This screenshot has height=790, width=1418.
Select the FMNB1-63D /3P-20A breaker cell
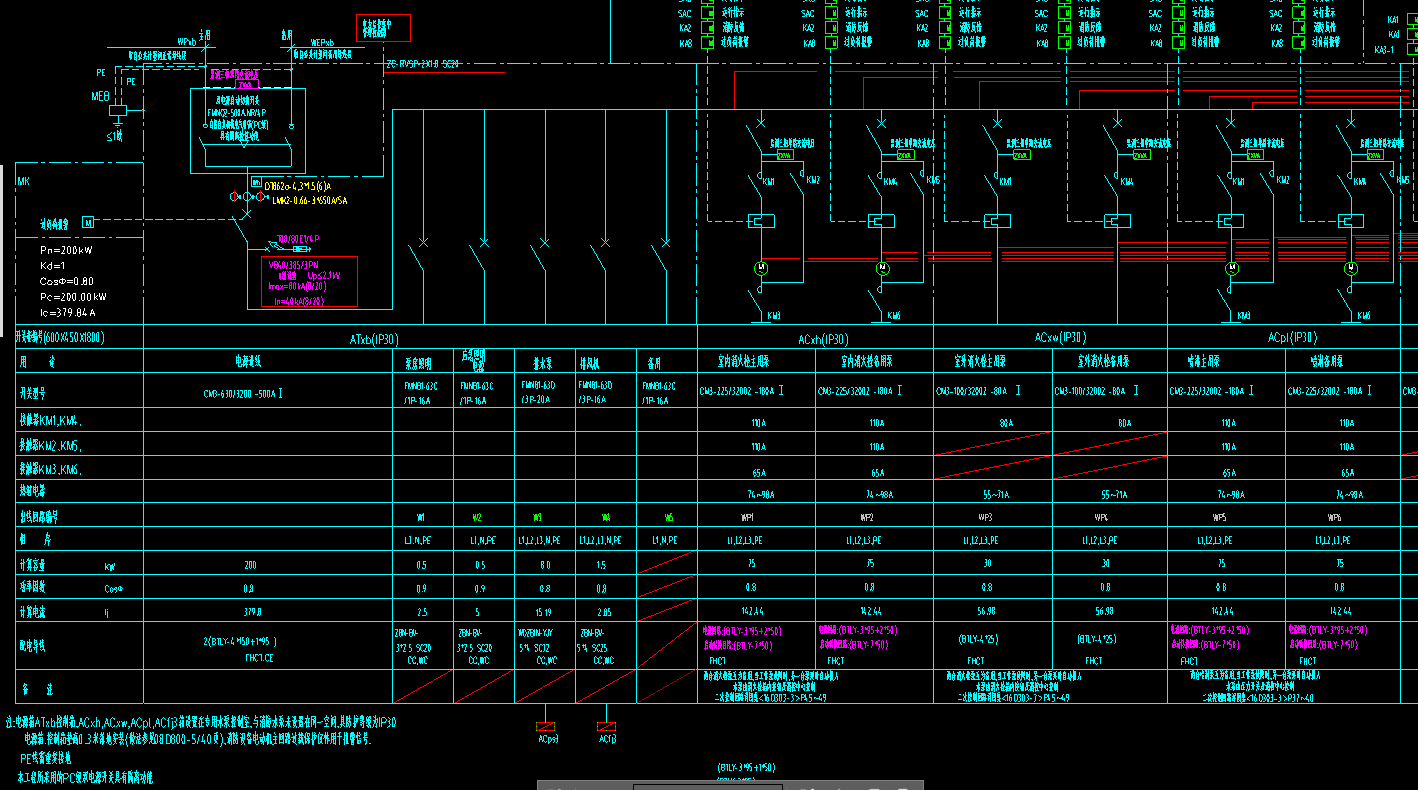coord(538,392)
